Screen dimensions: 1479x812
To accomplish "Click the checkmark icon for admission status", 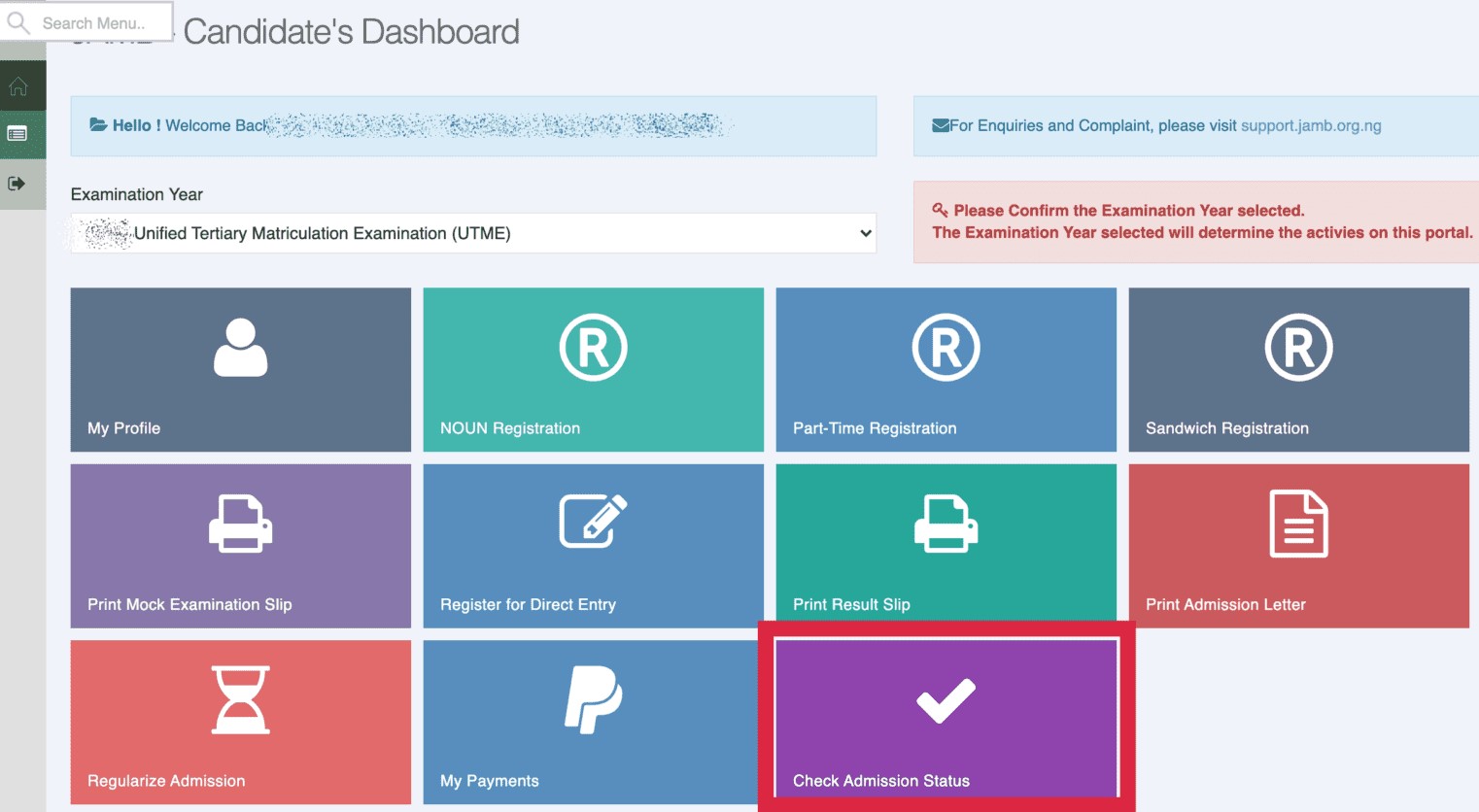I will pyautogui.click(x=946, y=700).
